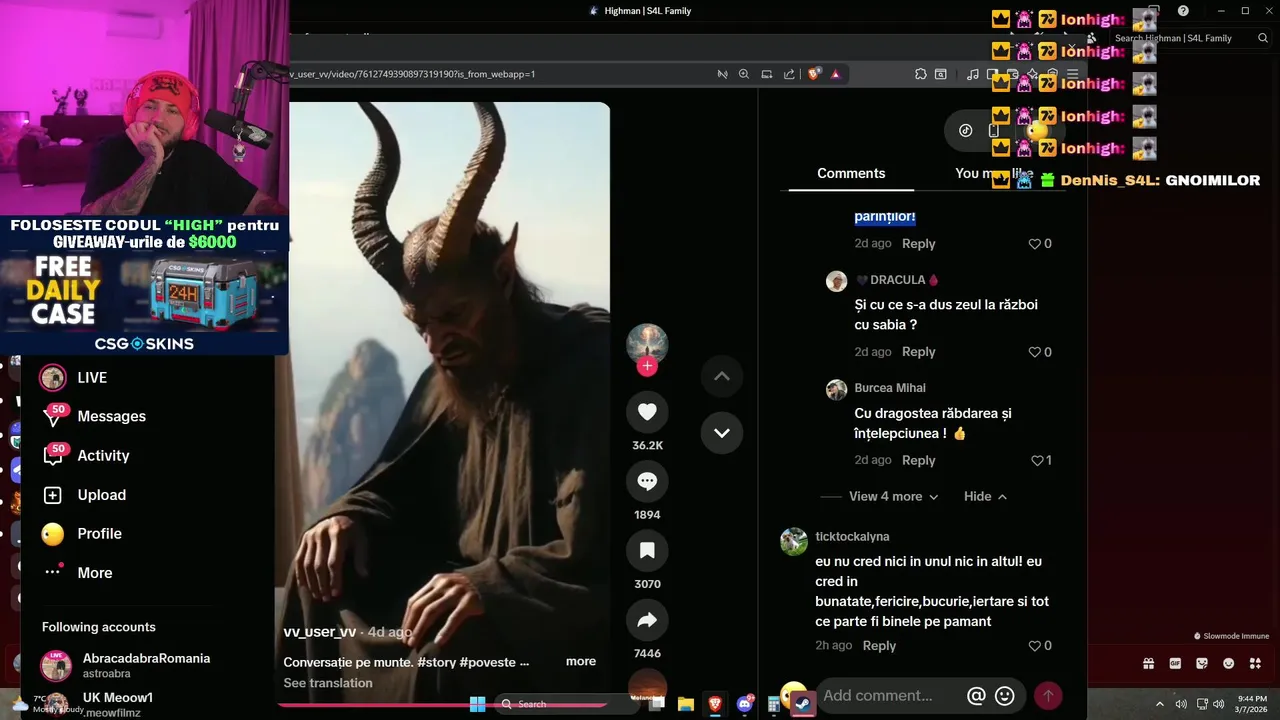
Task: Open the creator's profile avatar beside the video
Action: 647,344
